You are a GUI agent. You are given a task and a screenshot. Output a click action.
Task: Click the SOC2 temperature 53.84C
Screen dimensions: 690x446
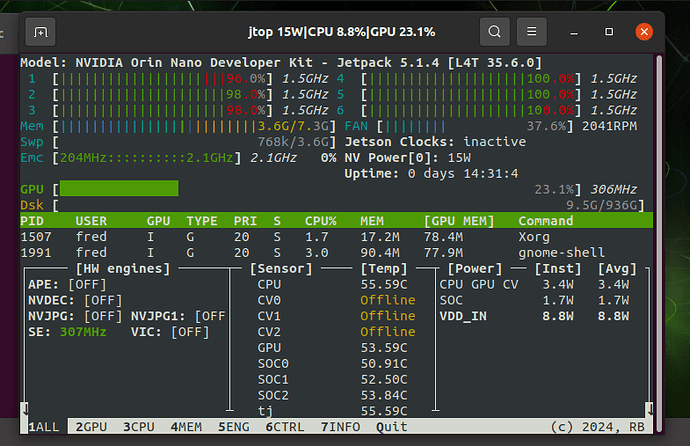point(384,395)
